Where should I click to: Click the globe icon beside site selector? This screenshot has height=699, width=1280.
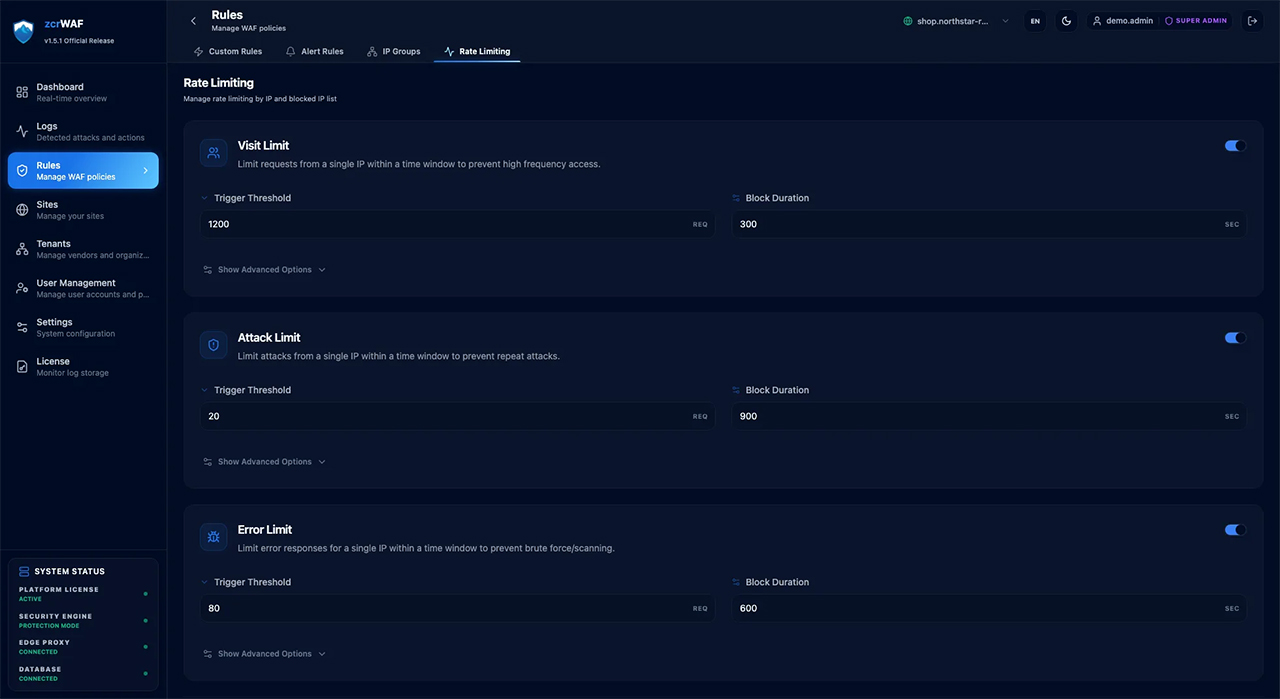[908, 21]
